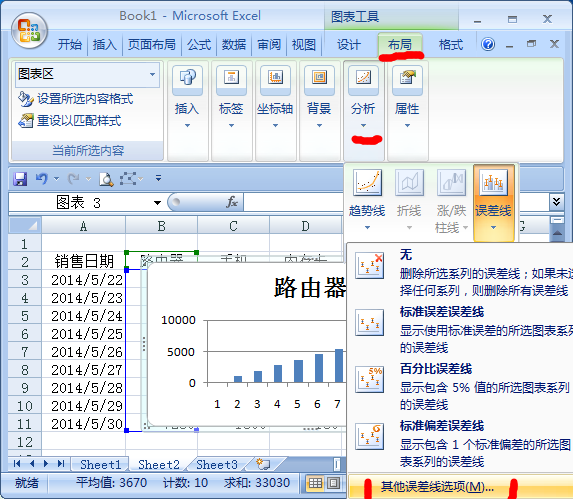Click the Labels (标签) group icon

[231, 78]
